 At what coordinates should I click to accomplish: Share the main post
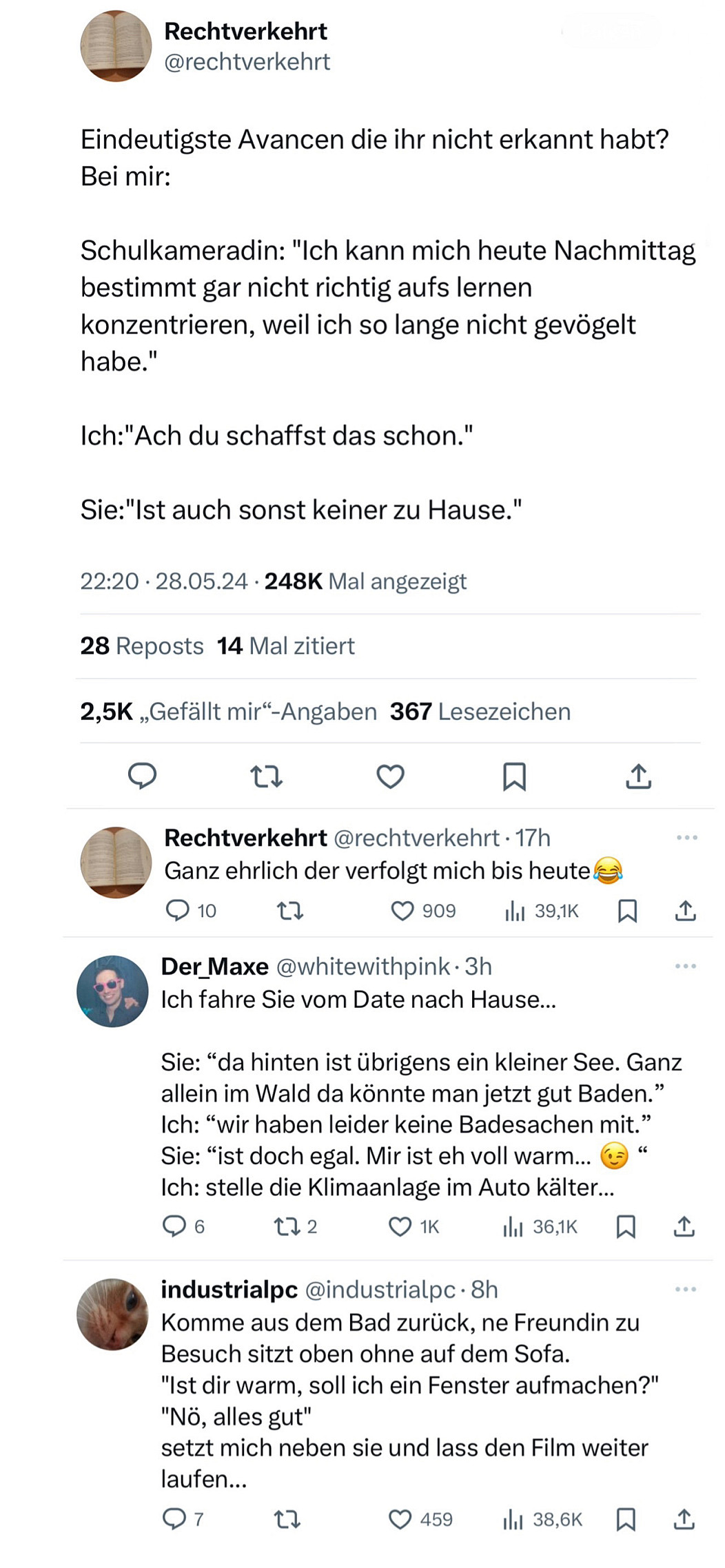[x=638, y=776]
